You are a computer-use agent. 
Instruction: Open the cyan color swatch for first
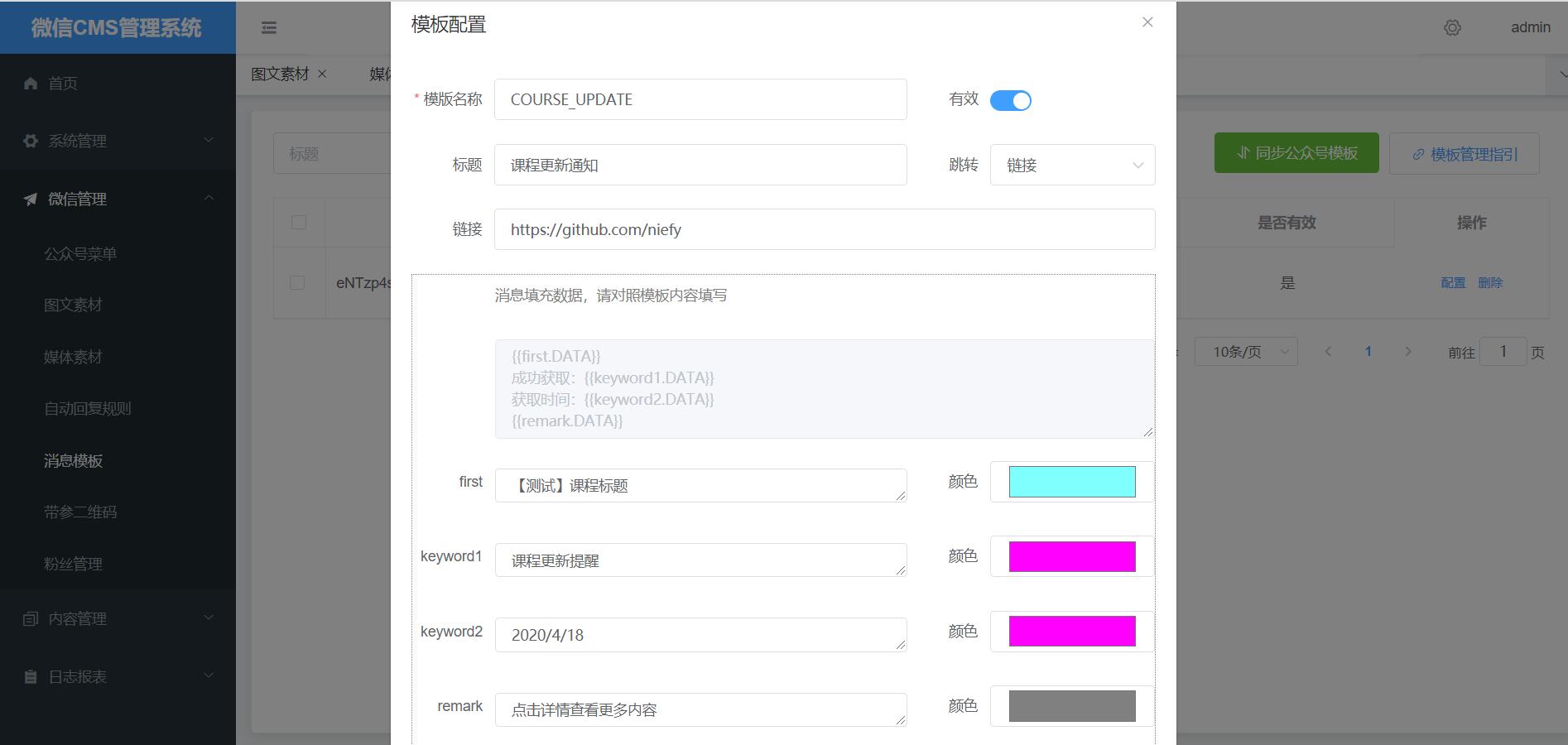1070,482
